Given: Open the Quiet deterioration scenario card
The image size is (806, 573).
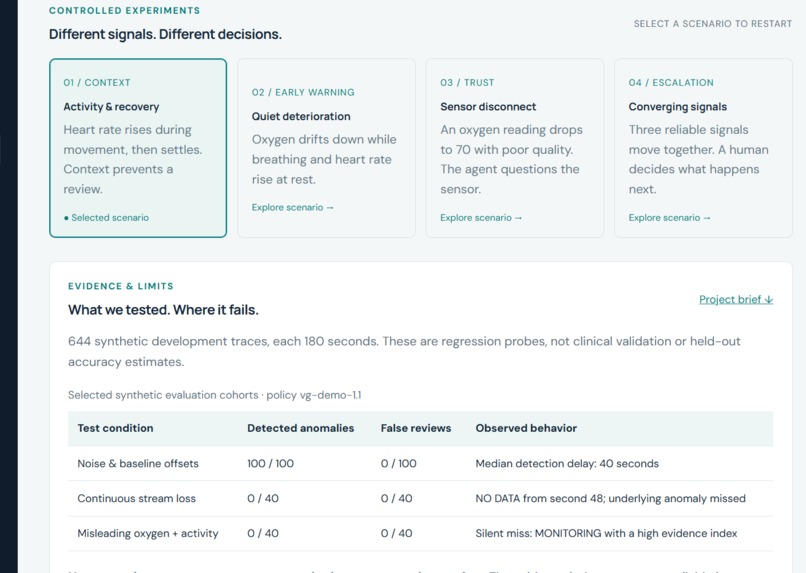Looking at the screenshot, I should point(326,148).
